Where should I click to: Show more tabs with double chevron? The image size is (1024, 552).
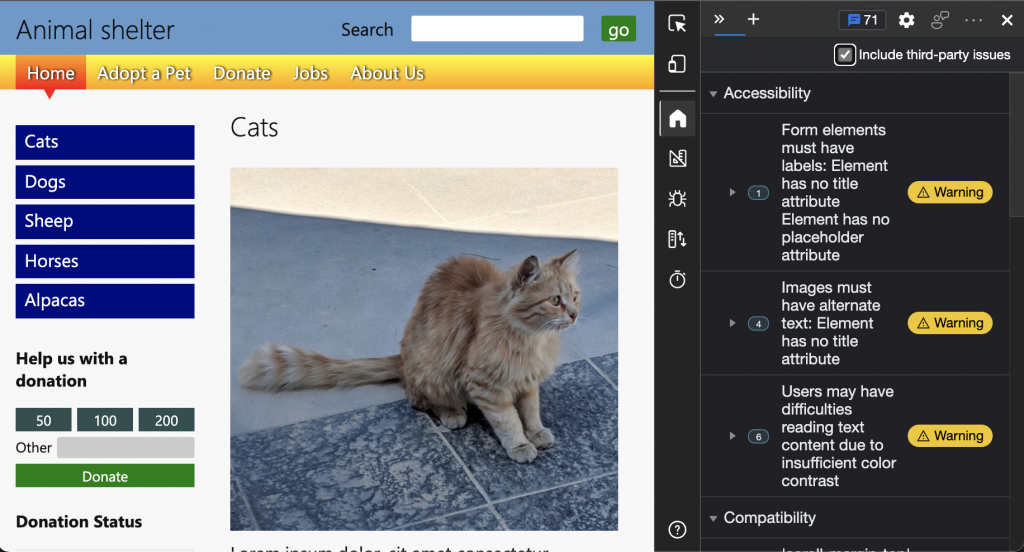tap(719, 19)
